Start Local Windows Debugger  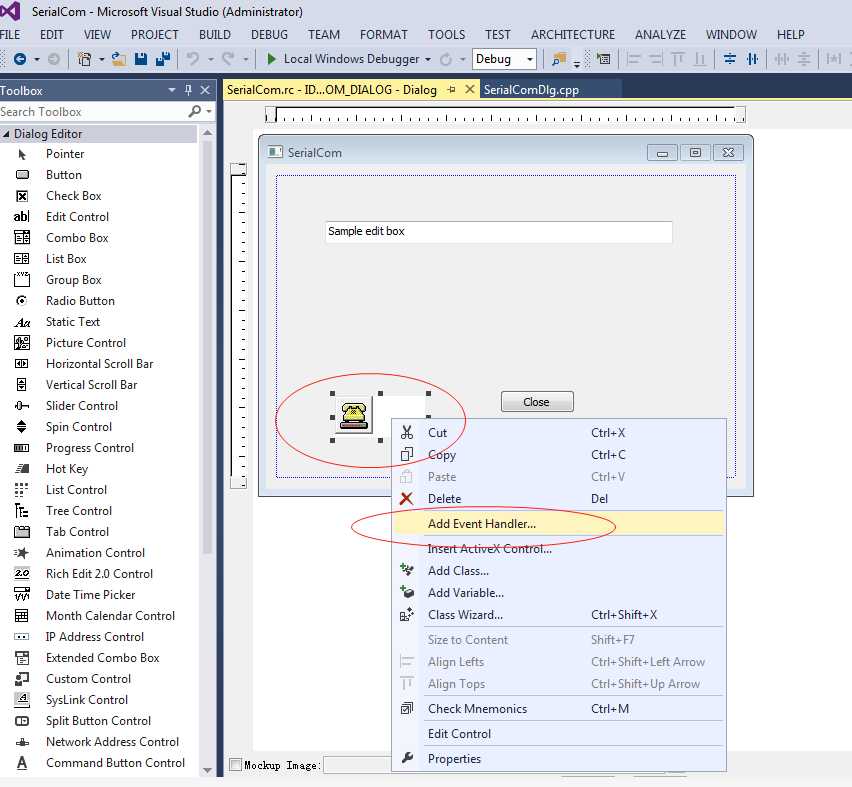[x=344, y=59]
